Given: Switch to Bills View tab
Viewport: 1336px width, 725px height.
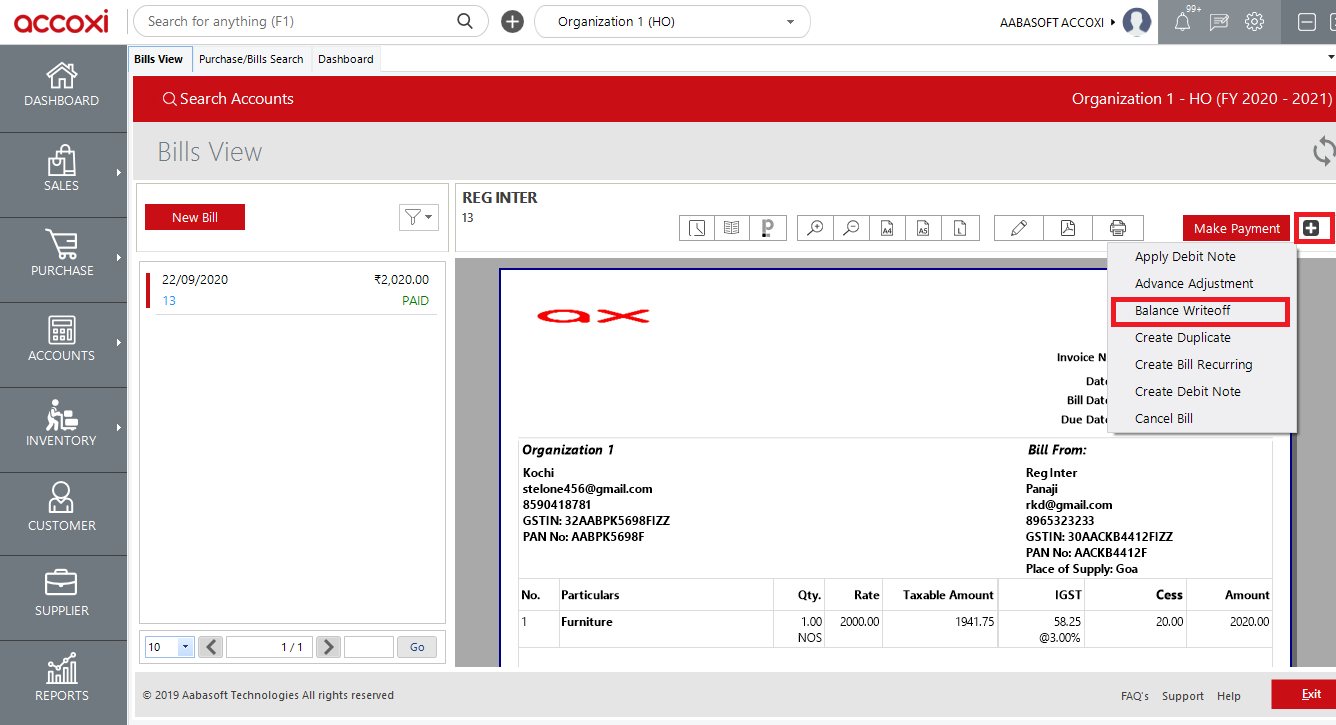Looking at the screenshot, I should [x=159, y=59].
